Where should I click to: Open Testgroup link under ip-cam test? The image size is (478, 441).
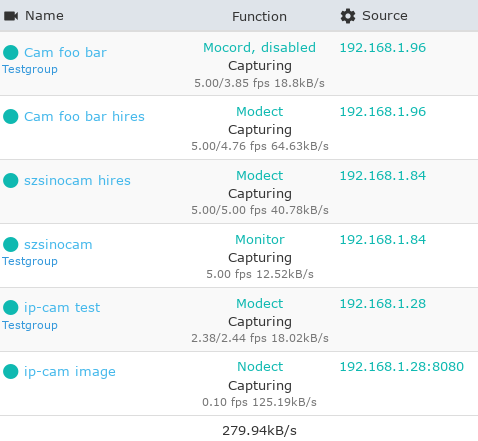tap(30, 325)
